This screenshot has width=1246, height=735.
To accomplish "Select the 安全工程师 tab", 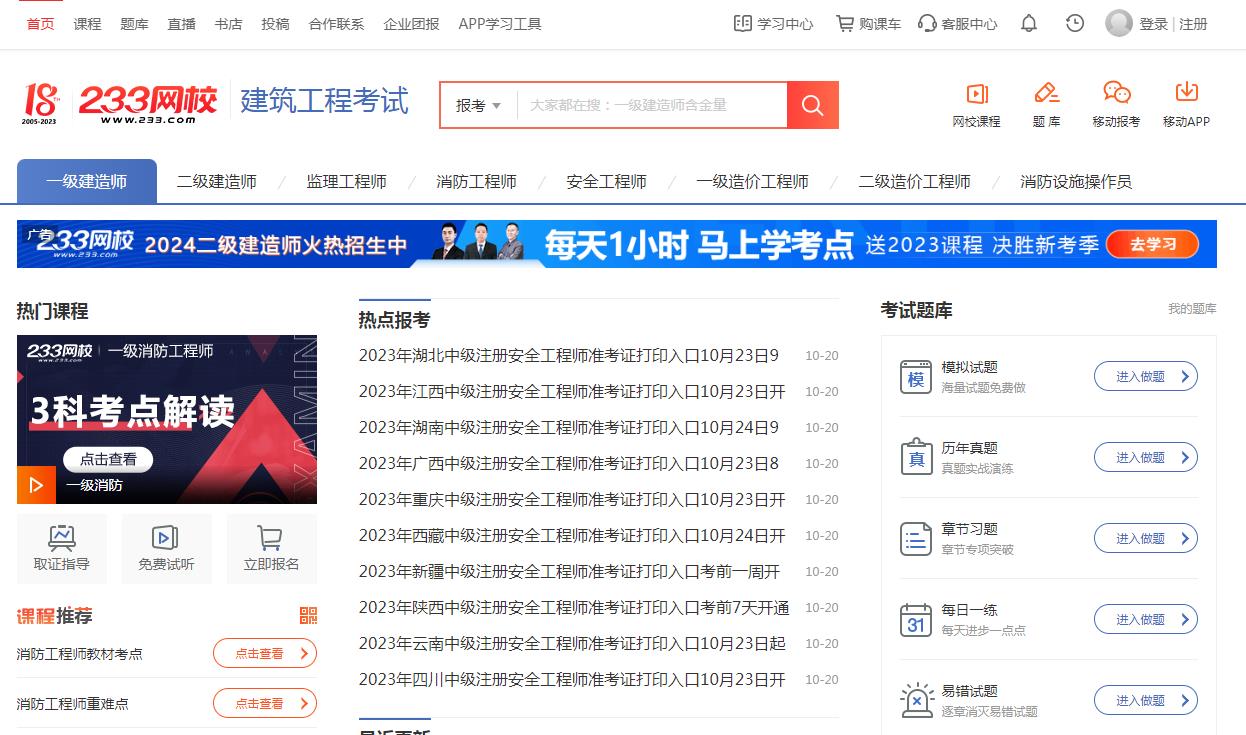I will [607, 181].
